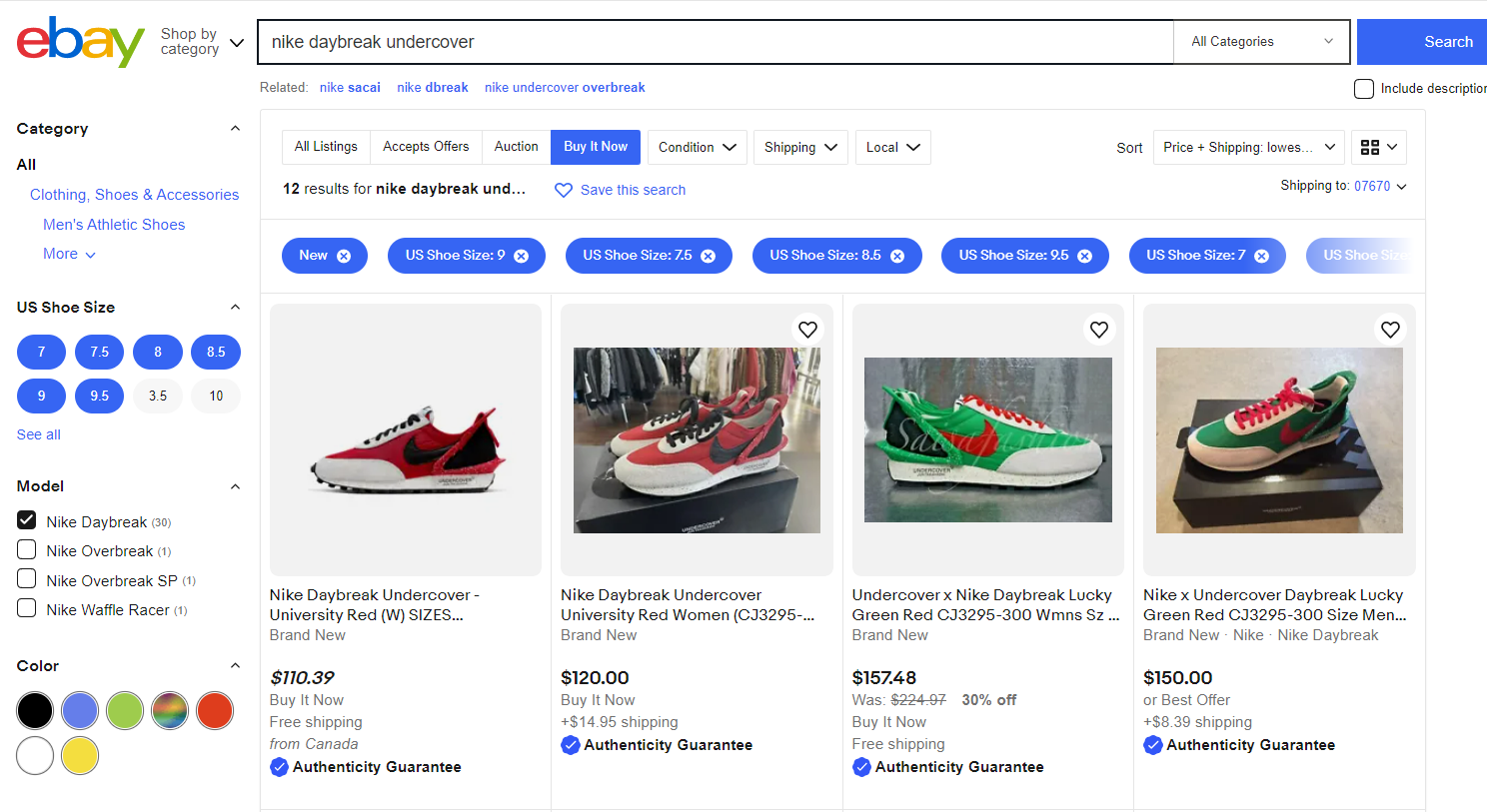
Task: Open the Shipping filter dropdown
Action: [800, 147]
